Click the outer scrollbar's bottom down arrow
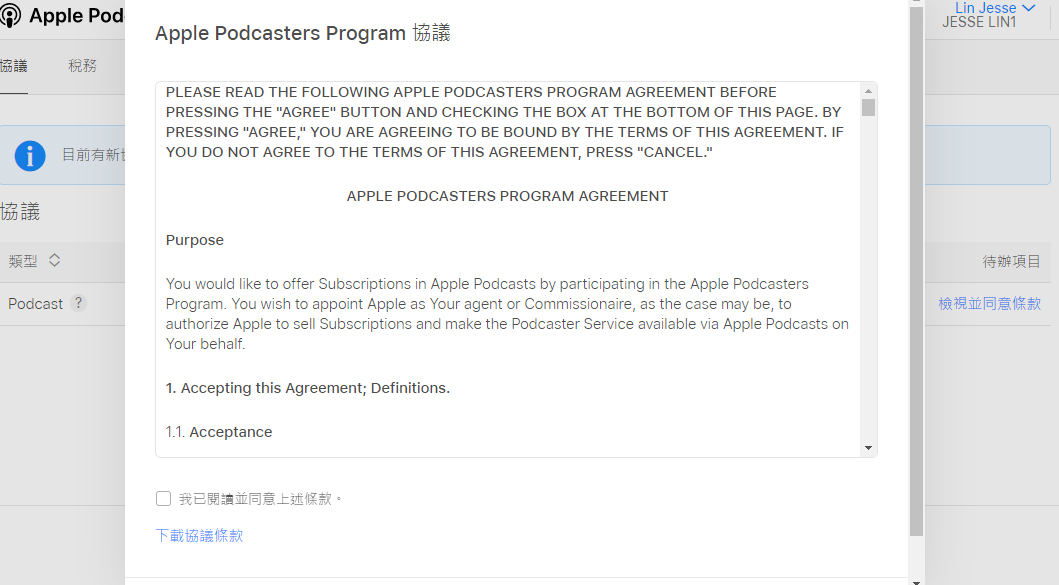Viewport: 1059px width, 585px height. coord(916,581)
